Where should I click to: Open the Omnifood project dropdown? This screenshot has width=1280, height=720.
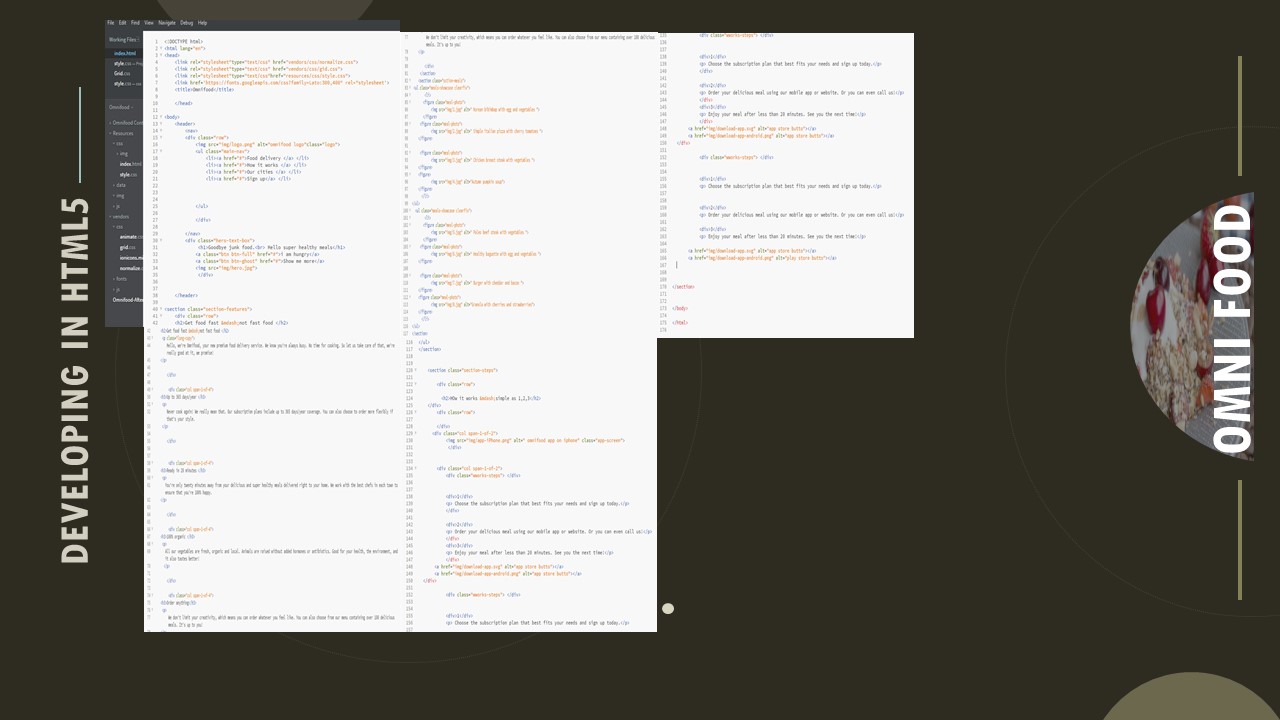click(x=121, y=106)
